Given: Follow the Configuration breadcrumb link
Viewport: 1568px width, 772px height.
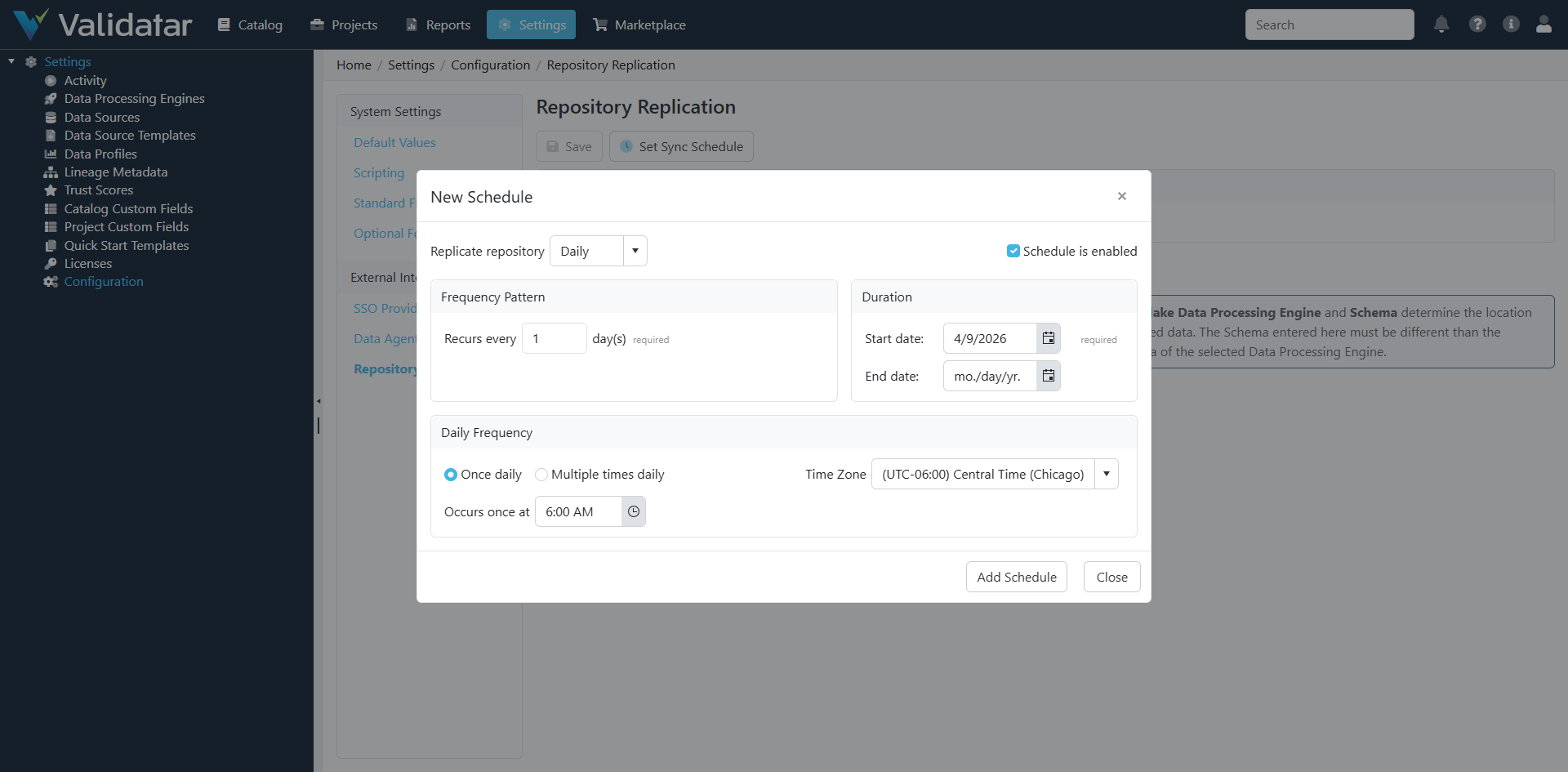Looking at the screenshot, I should 490,65.
